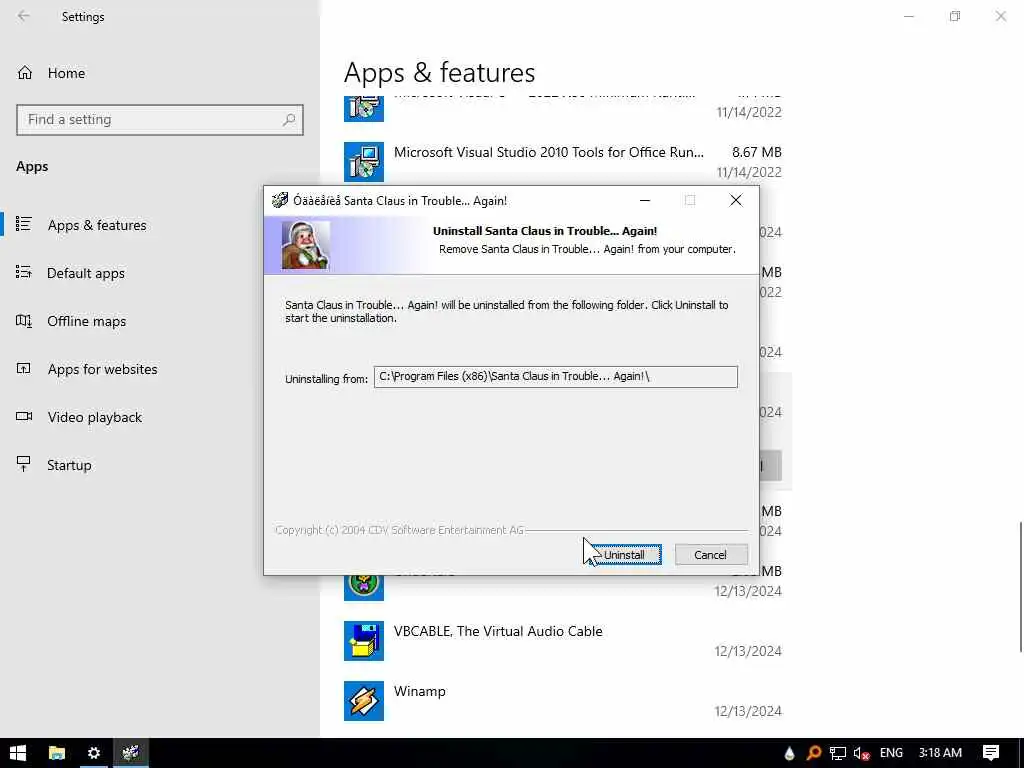Click the Apps & features list icon
Image resolution: width=1024 pixels, height=768 pixels.
[24, 224]
